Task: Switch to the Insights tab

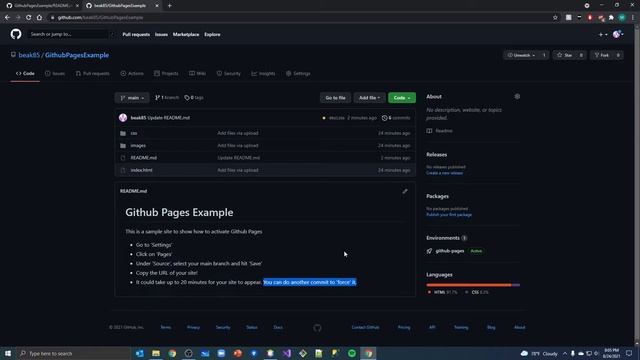Action: point(263,73)
